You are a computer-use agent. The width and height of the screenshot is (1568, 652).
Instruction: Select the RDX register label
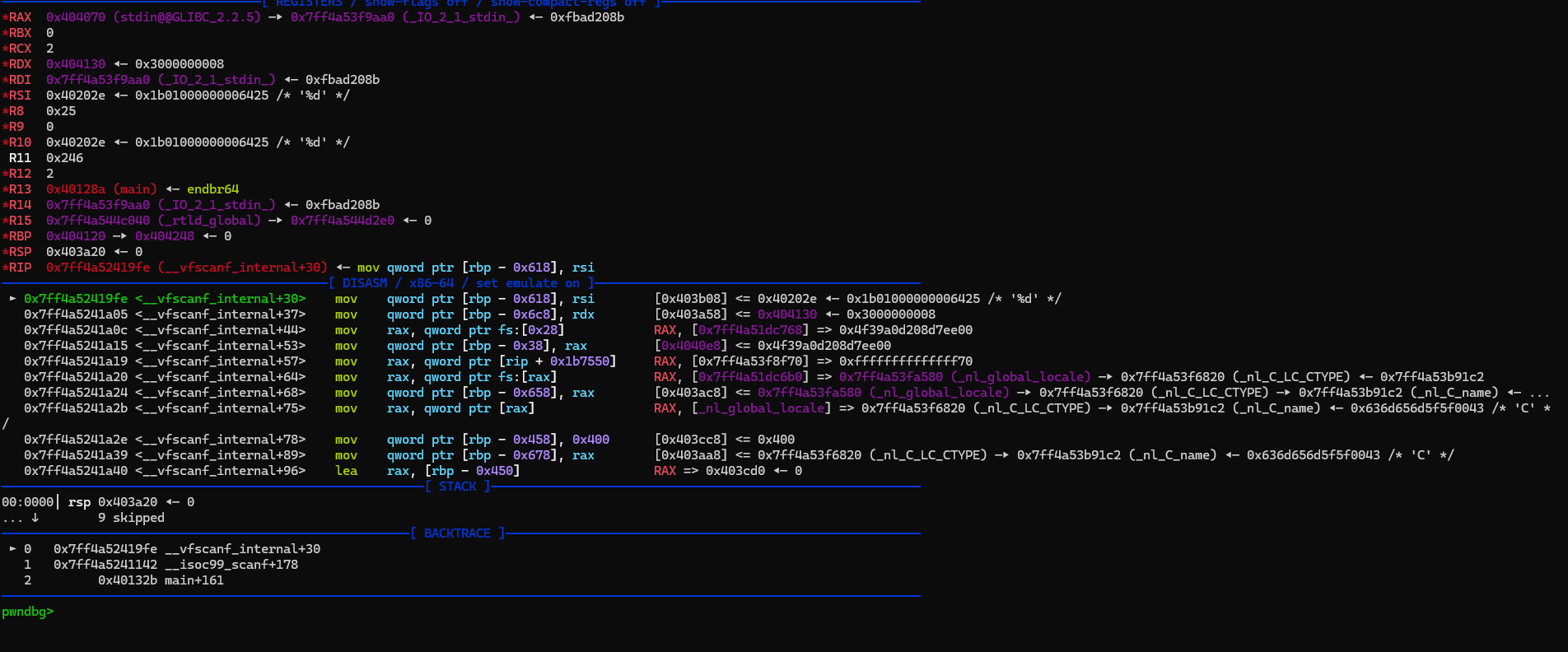click(x=20, y=64)
